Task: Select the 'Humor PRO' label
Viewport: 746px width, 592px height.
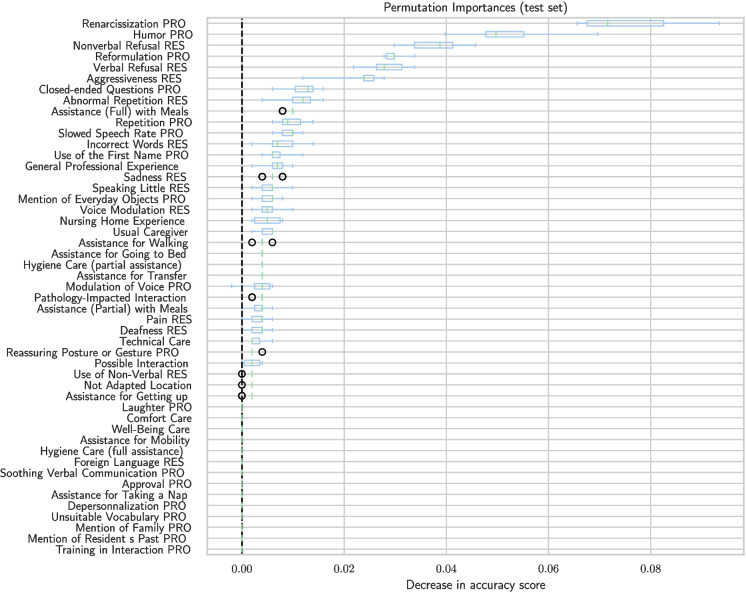Action: tap(163, 35)
